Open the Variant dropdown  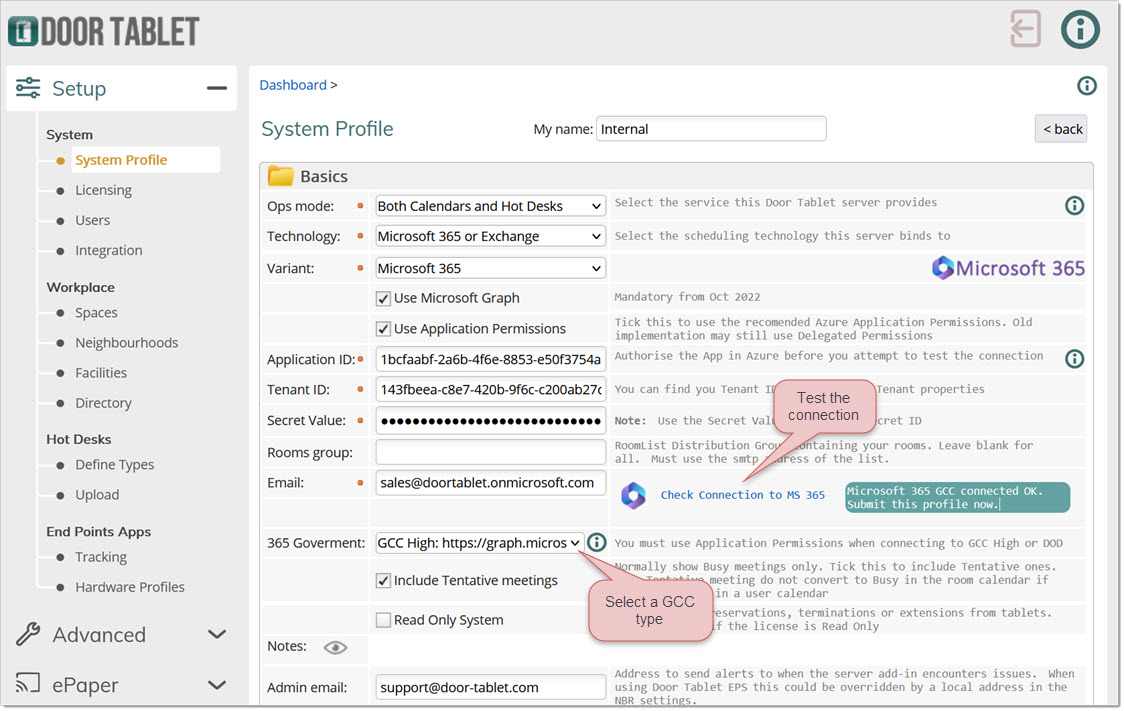pyautogui.click(x=490, y=268)
